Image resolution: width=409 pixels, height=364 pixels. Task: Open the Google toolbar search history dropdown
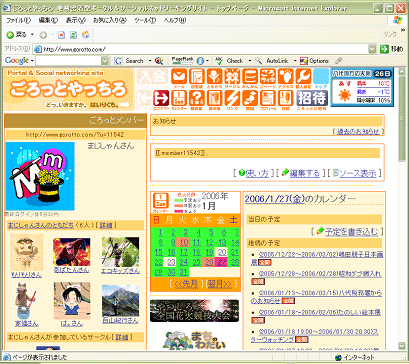tap(105, 61)
